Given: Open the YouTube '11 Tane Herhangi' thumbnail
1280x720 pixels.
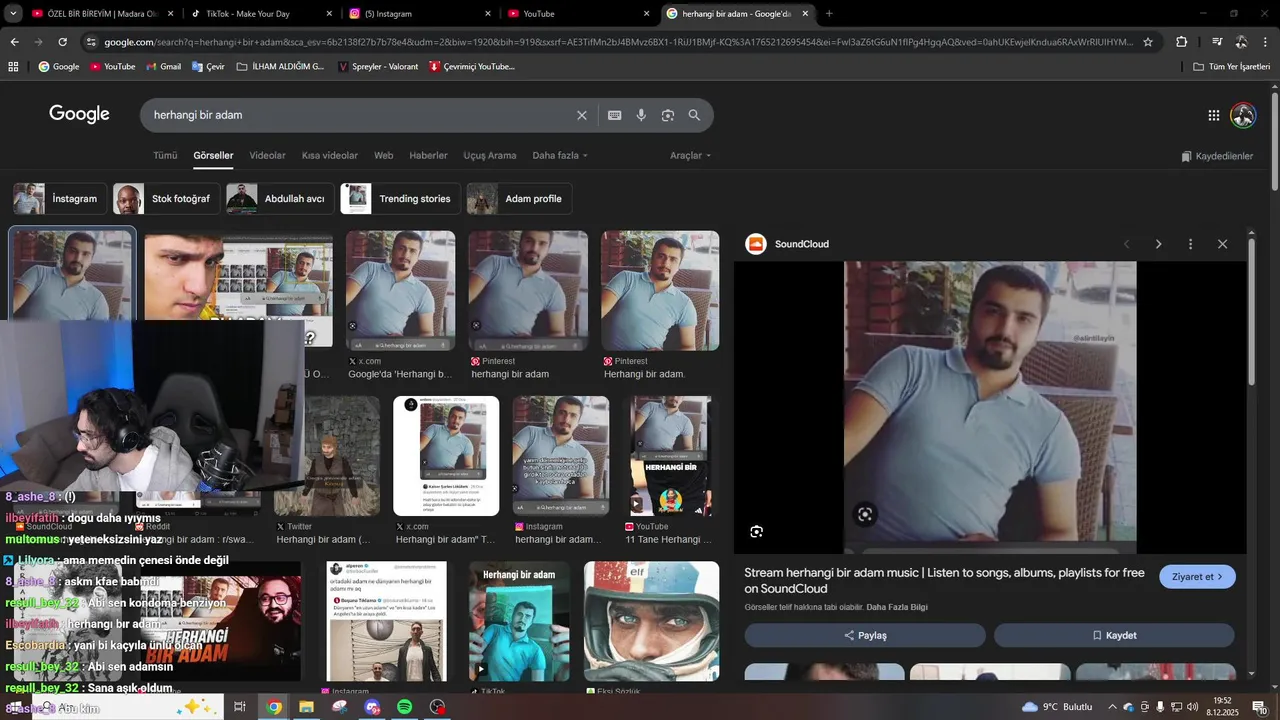Looking at the screenshot, I should [x=669, y=456].
